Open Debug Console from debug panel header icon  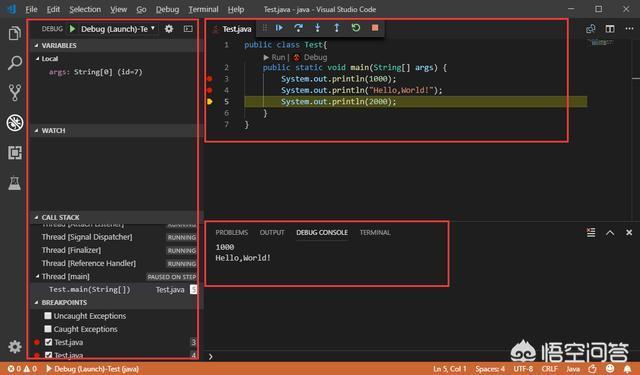pos(188,29)
